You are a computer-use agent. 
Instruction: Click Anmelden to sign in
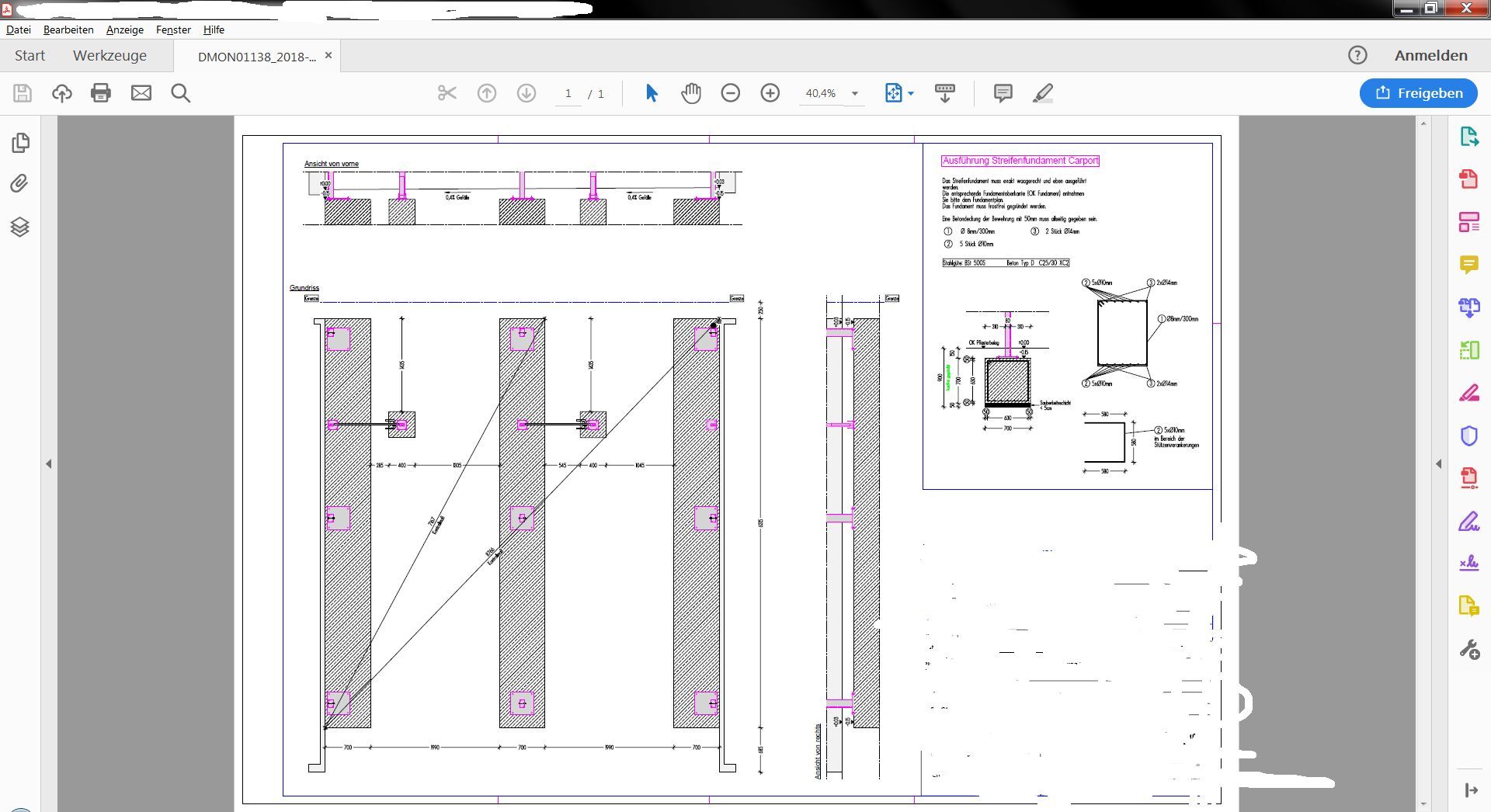click(1430, 56)
